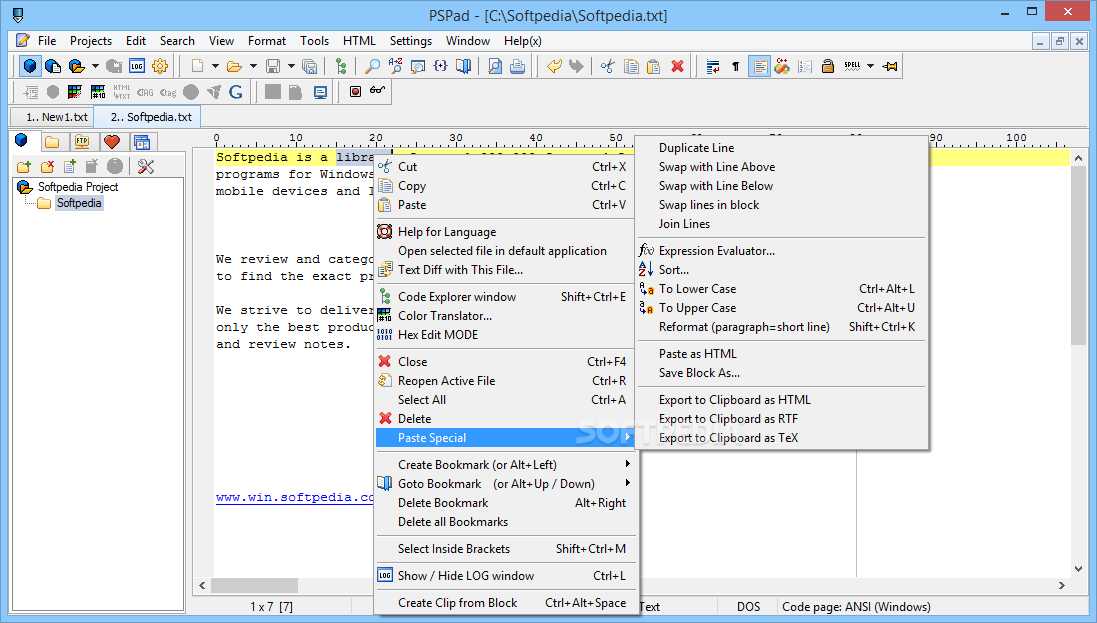Viewport: 1097px width, 623px height.
Task: Click the Replace A-to-Z search icon
Action: [395, 66]
